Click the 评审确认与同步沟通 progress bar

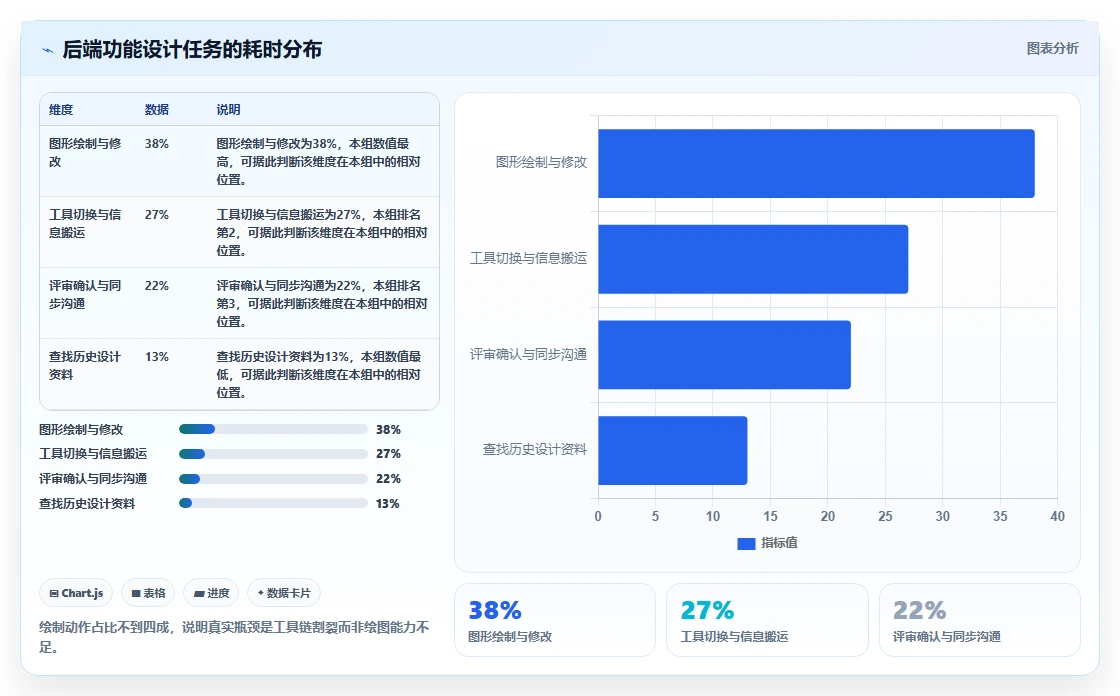[273, 479]
